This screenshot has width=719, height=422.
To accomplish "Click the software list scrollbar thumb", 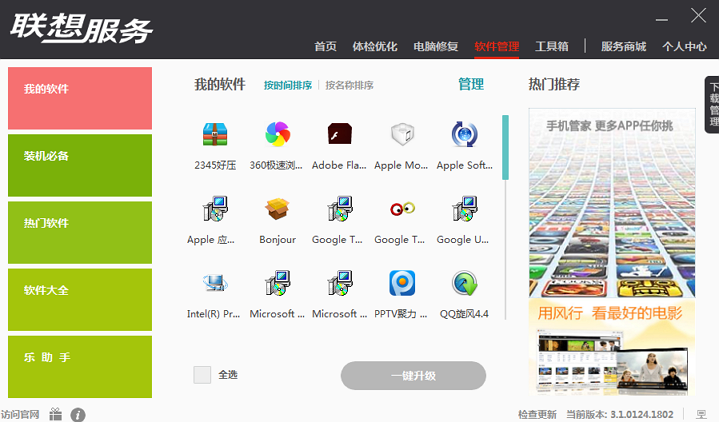I will [505, 147].
